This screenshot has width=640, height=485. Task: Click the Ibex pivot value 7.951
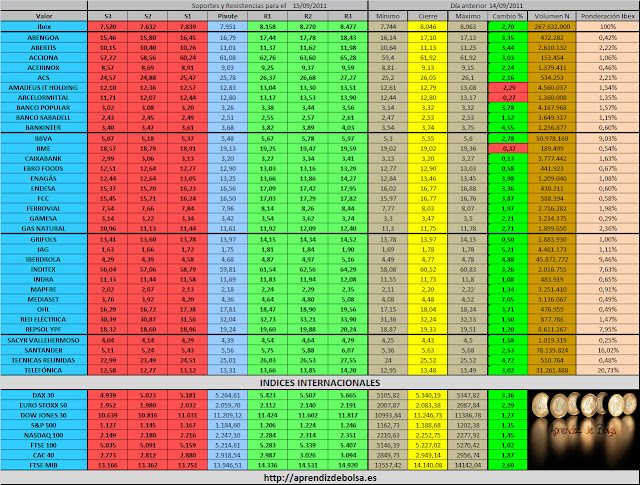[227, 27]
